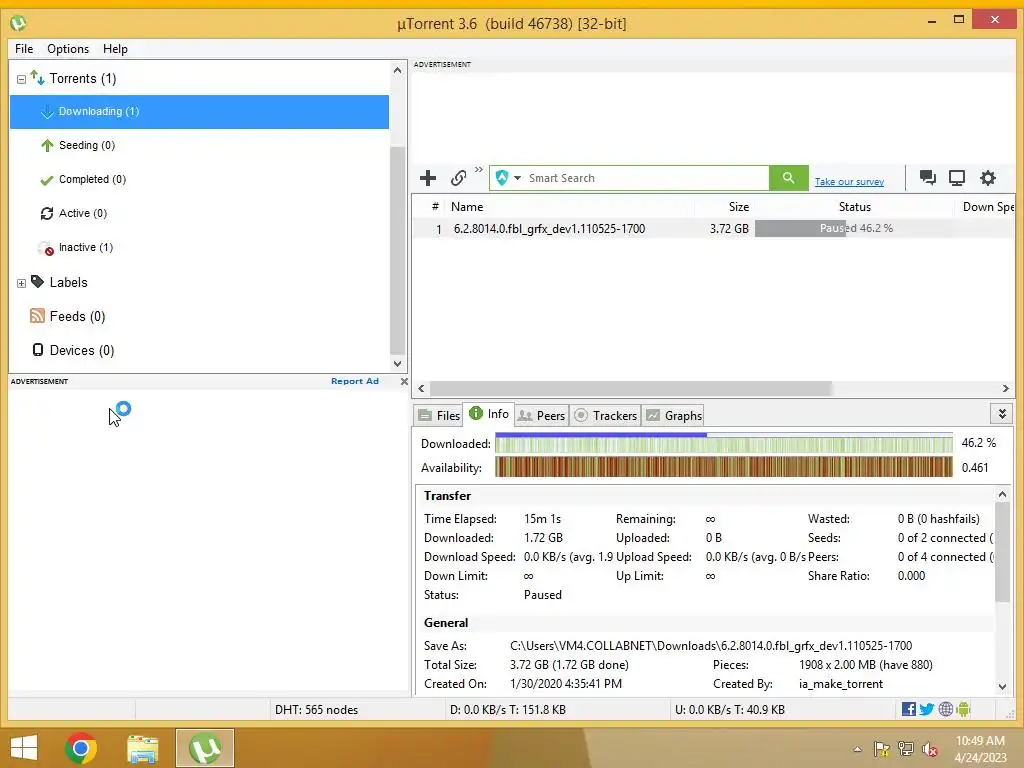Expand hidden toolbar buttons chevron
1024x768 pixels.
pos(479,170)
